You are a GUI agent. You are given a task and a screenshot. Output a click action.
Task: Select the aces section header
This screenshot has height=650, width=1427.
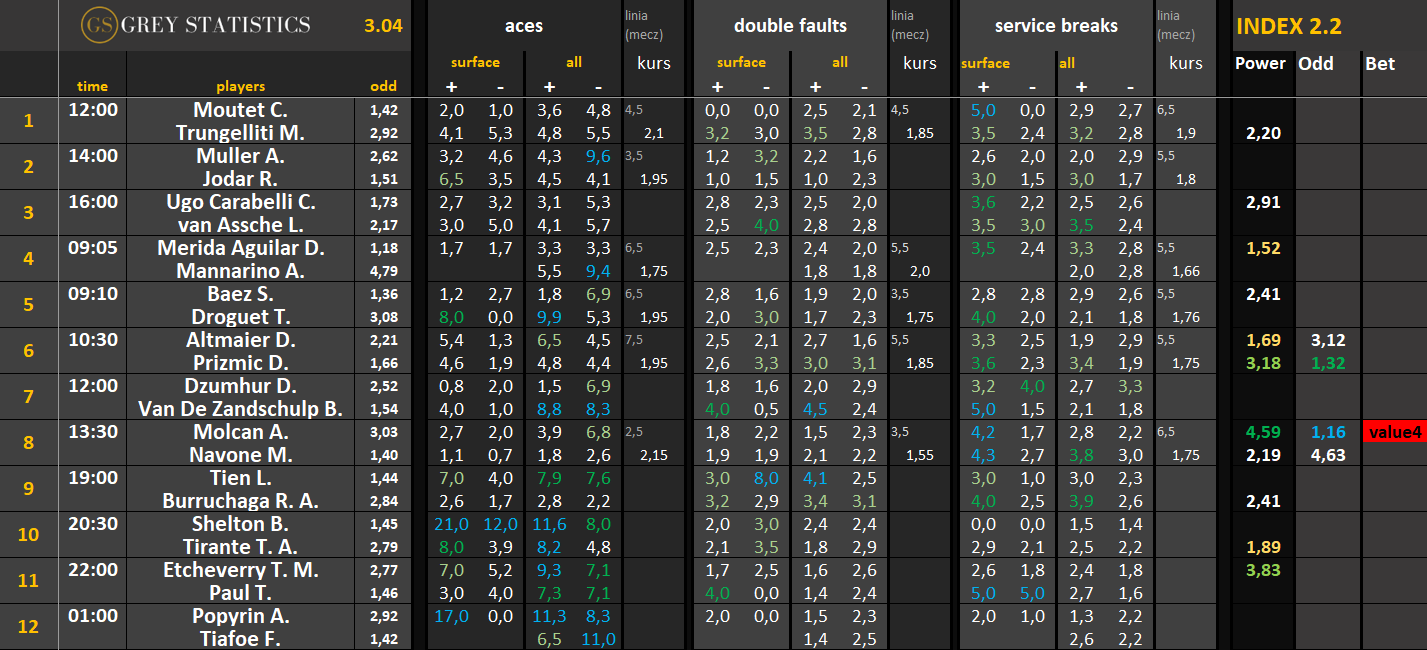click(x=523, y=26)
